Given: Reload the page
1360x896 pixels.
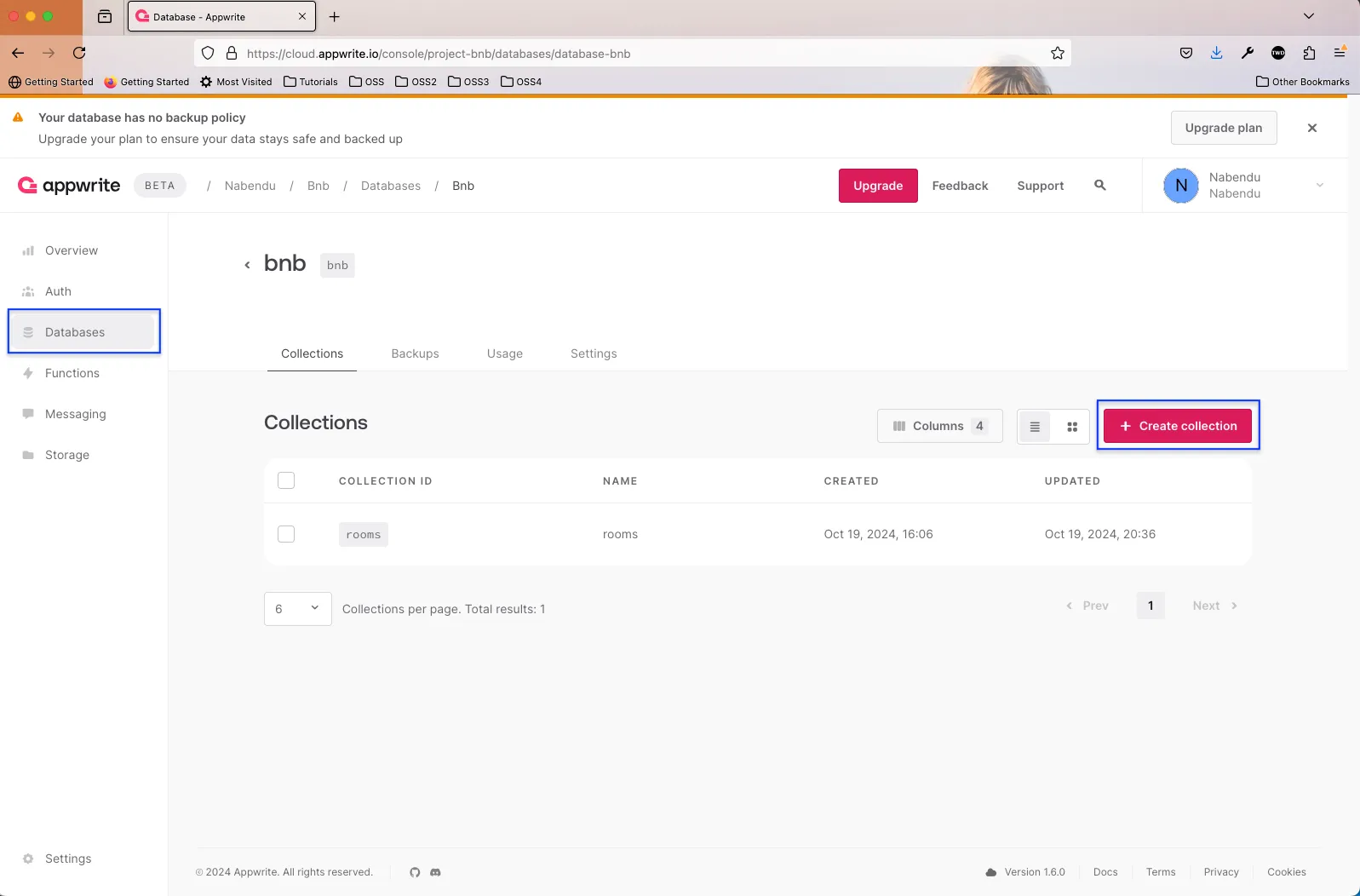Looking at the screenshot, I should tap(79, 53).
